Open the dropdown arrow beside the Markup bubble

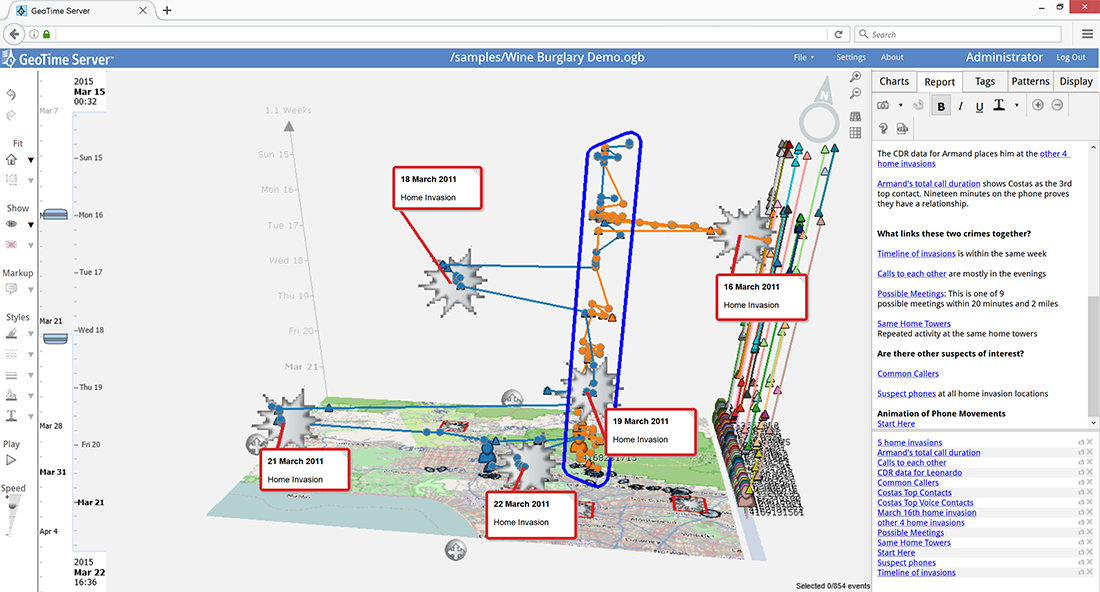pos(30,290)
